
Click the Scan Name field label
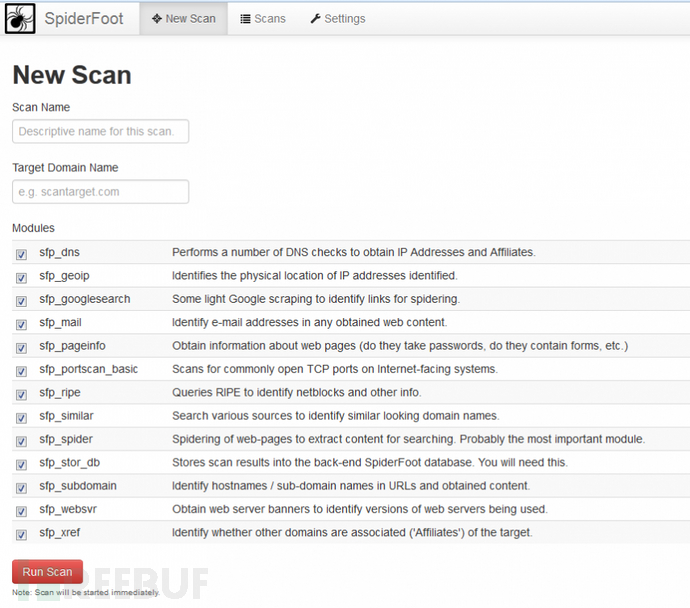pos(41,107)
